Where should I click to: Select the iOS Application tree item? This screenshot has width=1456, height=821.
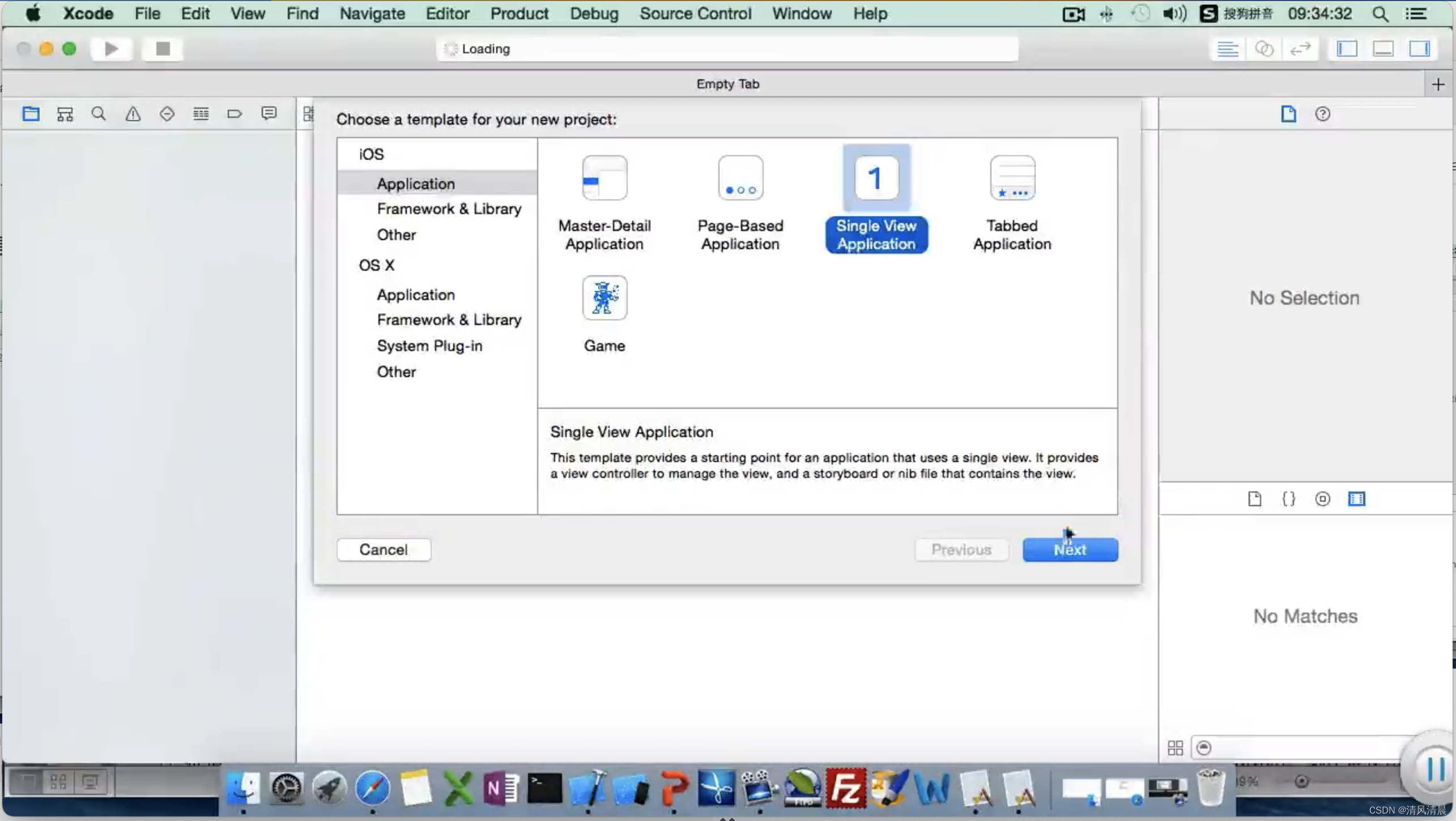pos(416,184)
